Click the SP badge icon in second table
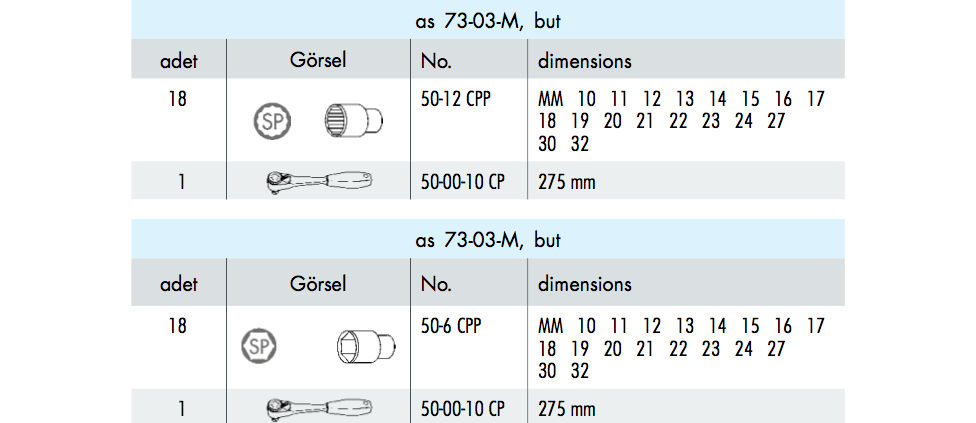This screenshot has width=976, height=423. [x=259, y=346]
